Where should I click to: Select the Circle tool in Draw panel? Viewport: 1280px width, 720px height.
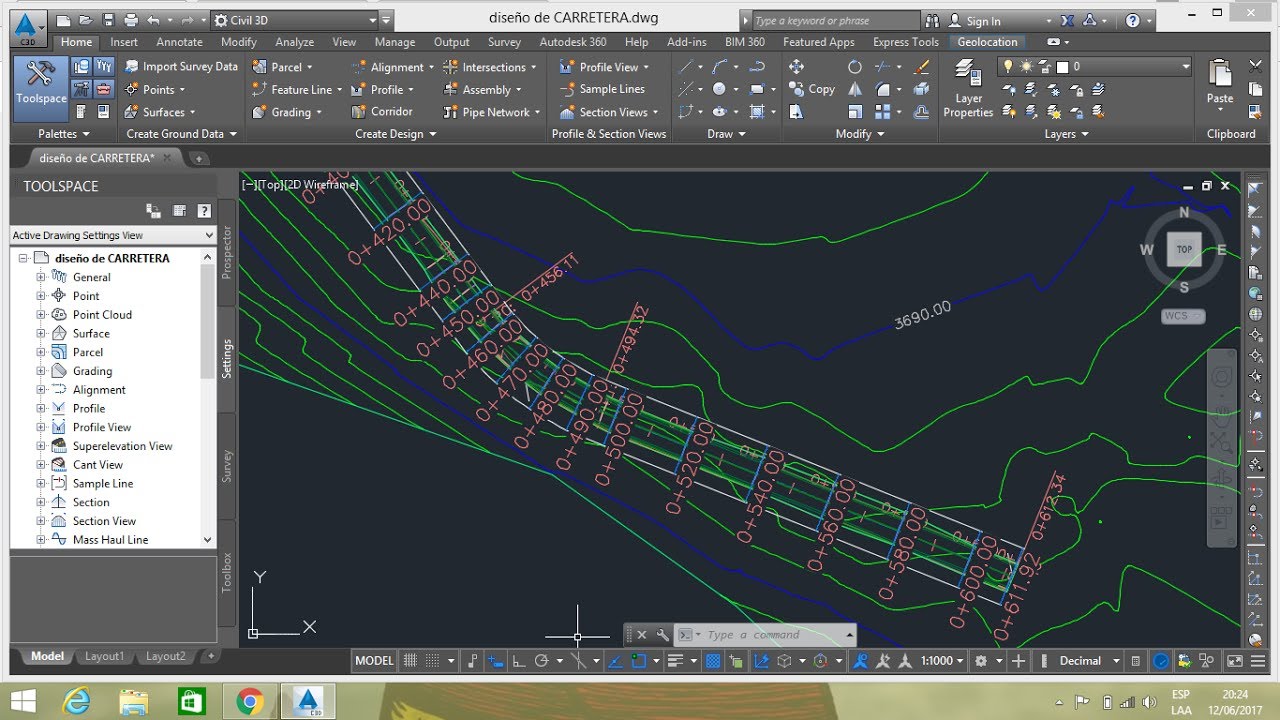pos(719,89)
